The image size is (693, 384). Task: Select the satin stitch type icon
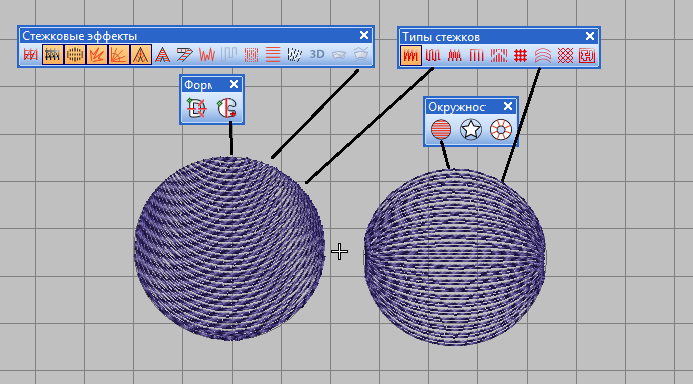[410, 55]
